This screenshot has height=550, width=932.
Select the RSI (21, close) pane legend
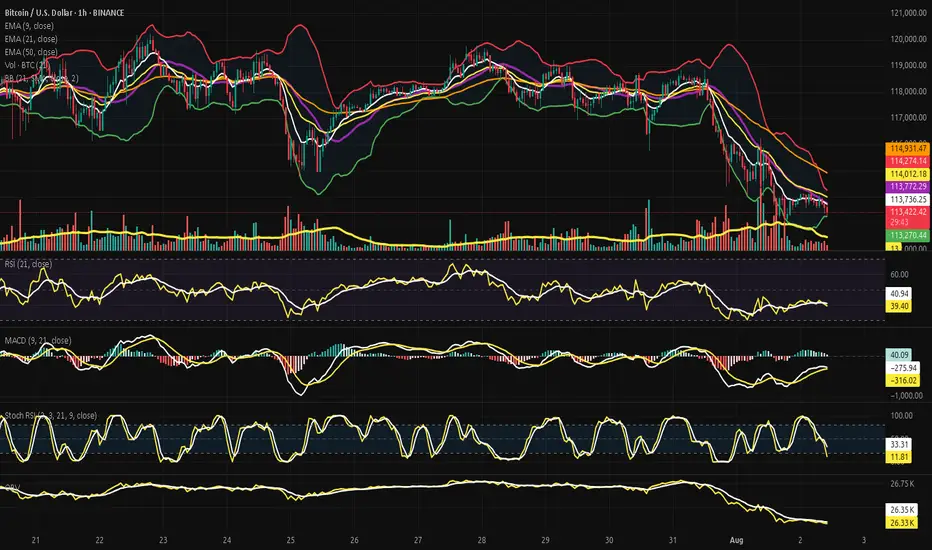click(x=28, y=263)
